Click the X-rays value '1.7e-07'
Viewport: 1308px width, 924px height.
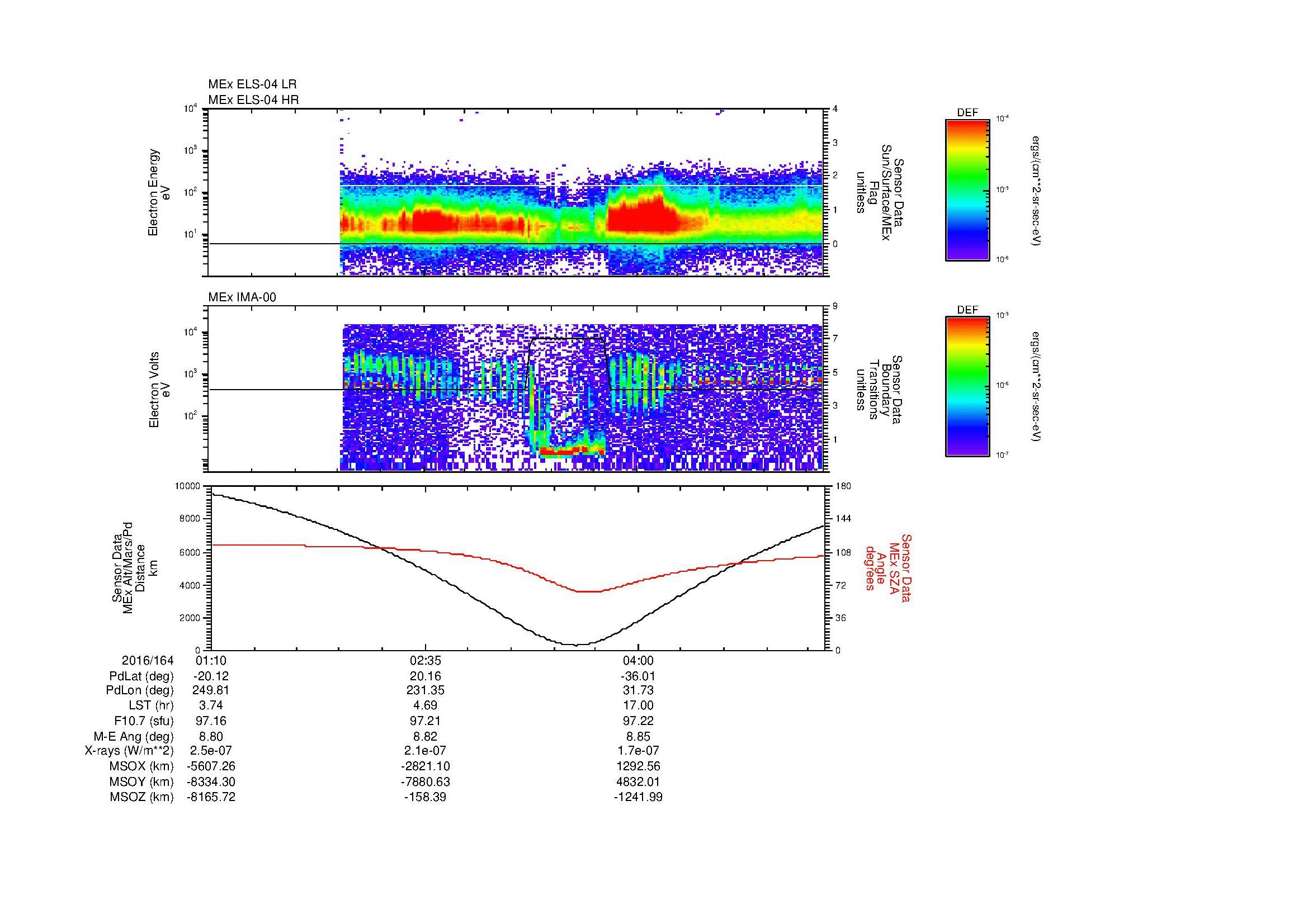638,751
